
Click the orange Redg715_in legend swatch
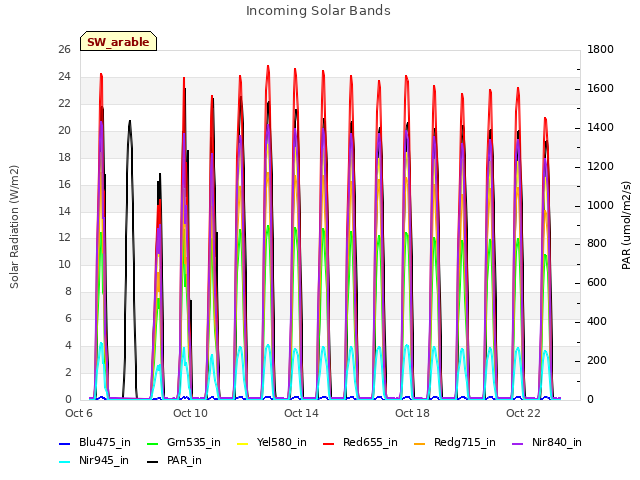pyautogui.click(x=420, y=444)
